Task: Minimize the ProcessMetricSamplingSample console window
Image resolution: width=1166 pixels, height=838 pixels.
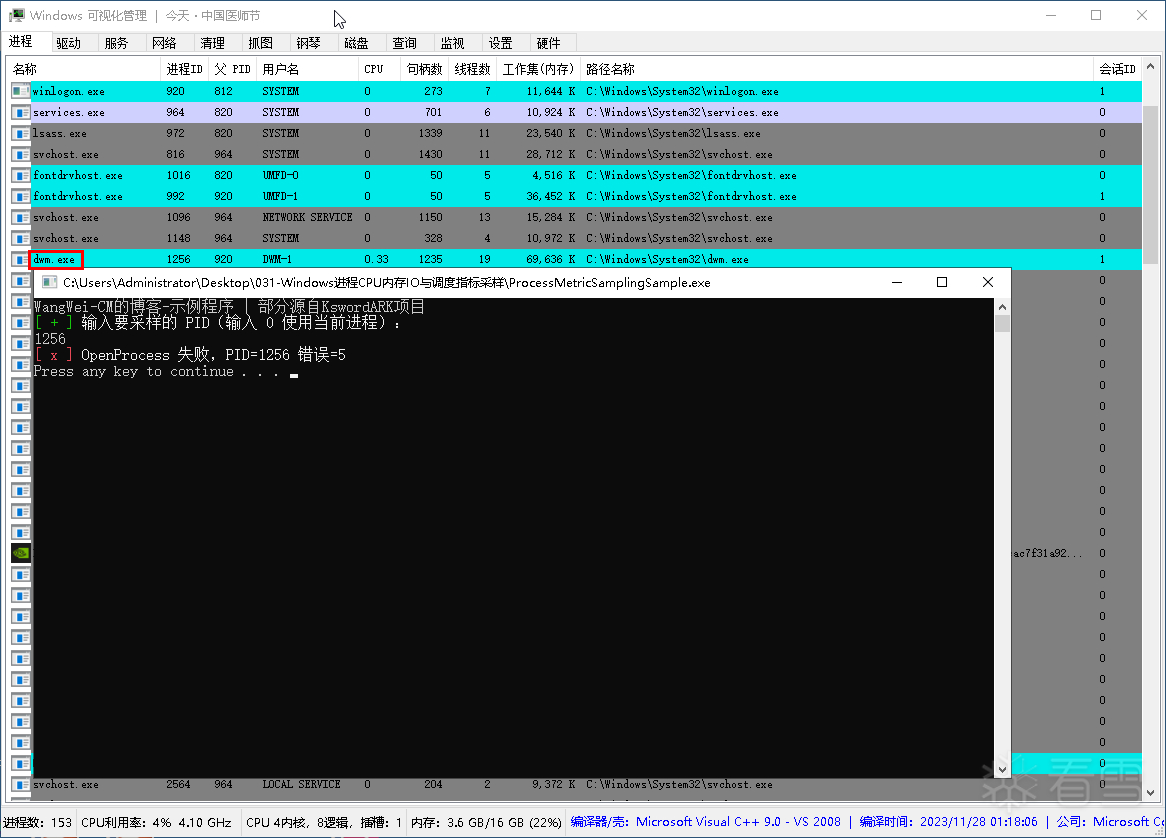Action: (897, 283)
